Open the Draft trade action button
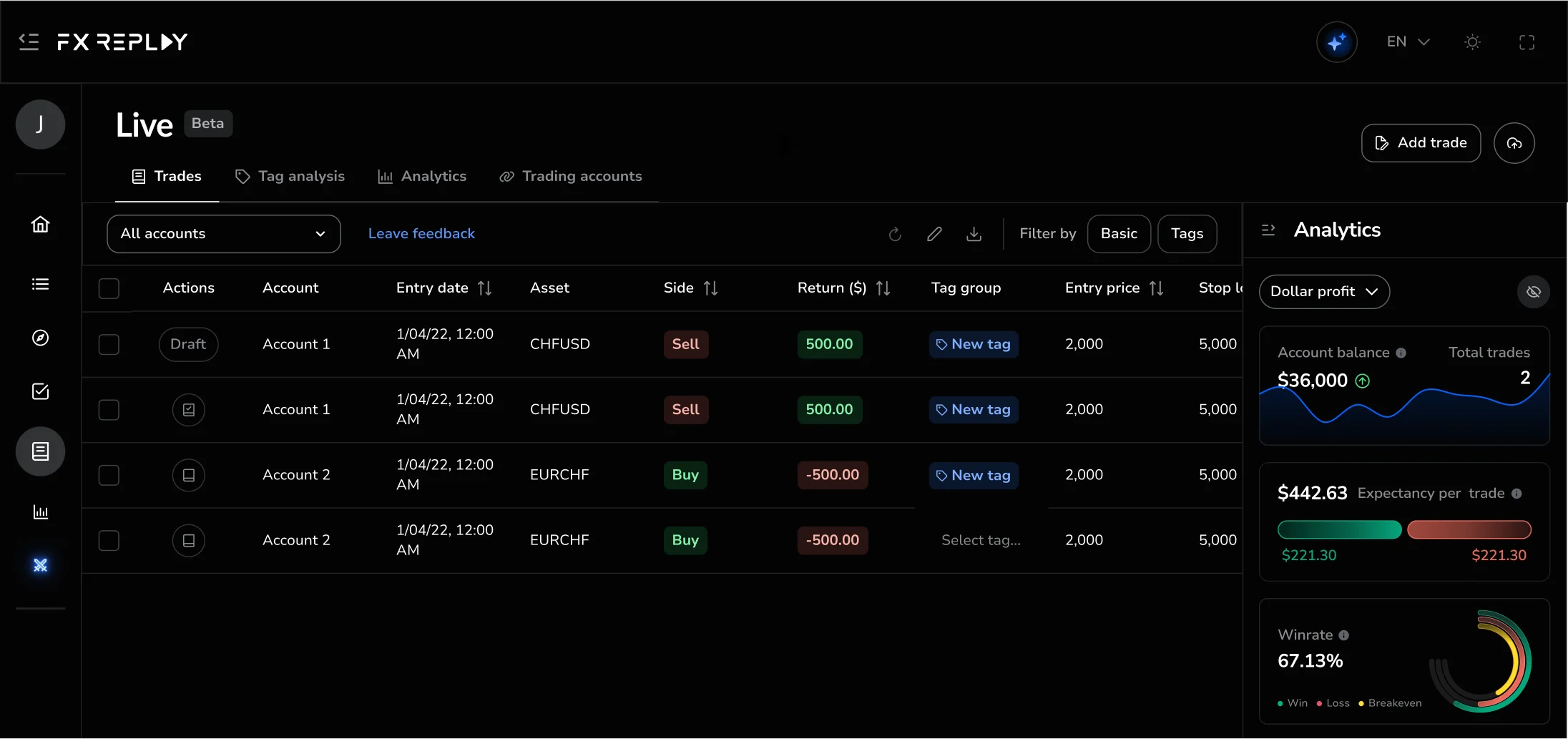This screenshot has height=739, width=1568. coord(188,344)
